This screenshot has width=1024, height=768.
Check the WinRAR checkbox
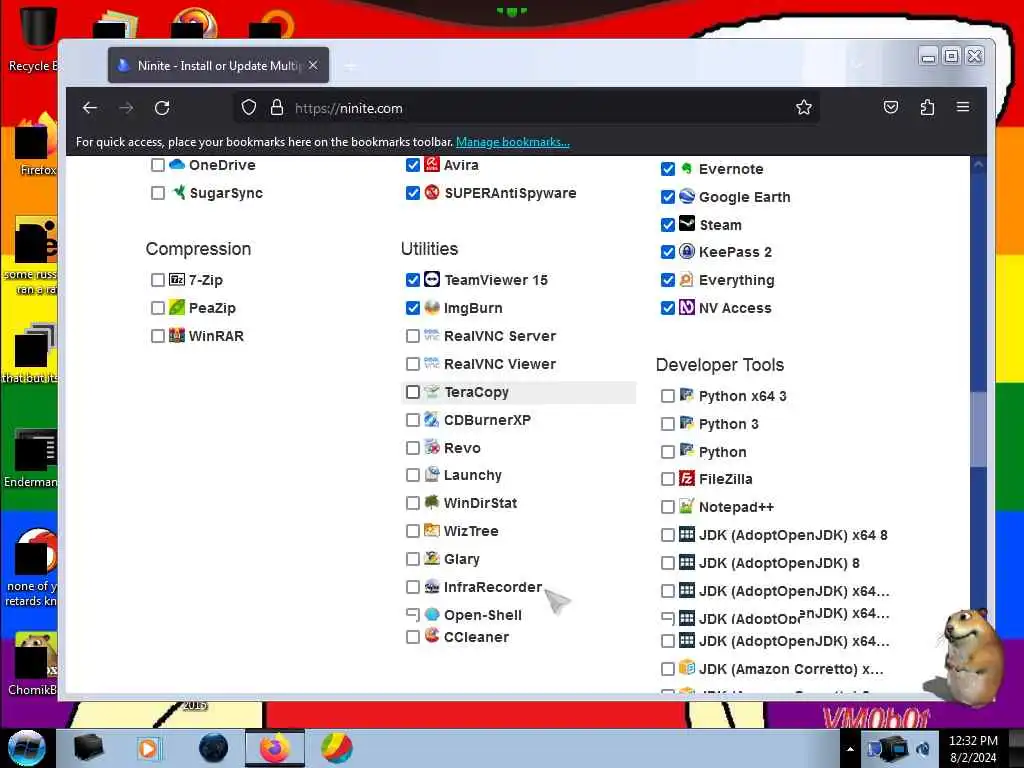(157, 336)
